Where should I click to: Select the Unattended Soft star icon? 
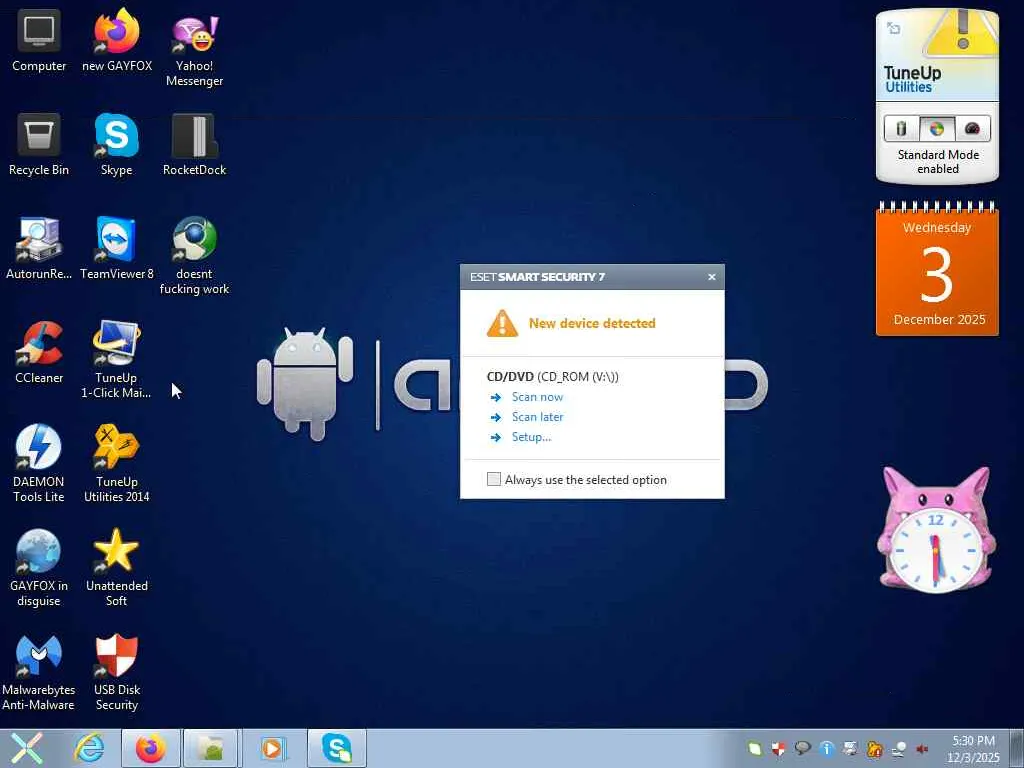[x=116, y=568]
